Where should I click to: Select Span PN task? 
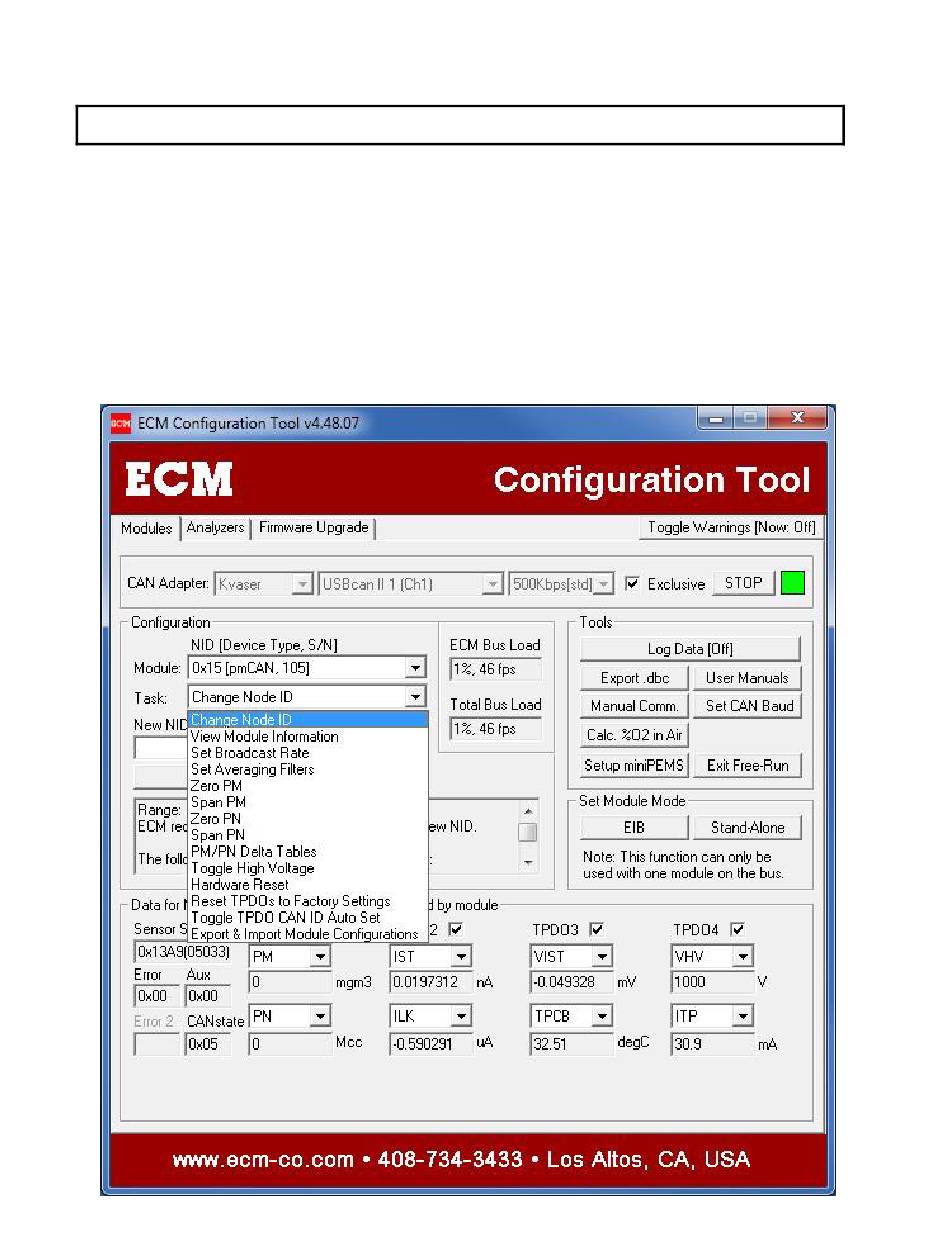[x=308, y=835]
